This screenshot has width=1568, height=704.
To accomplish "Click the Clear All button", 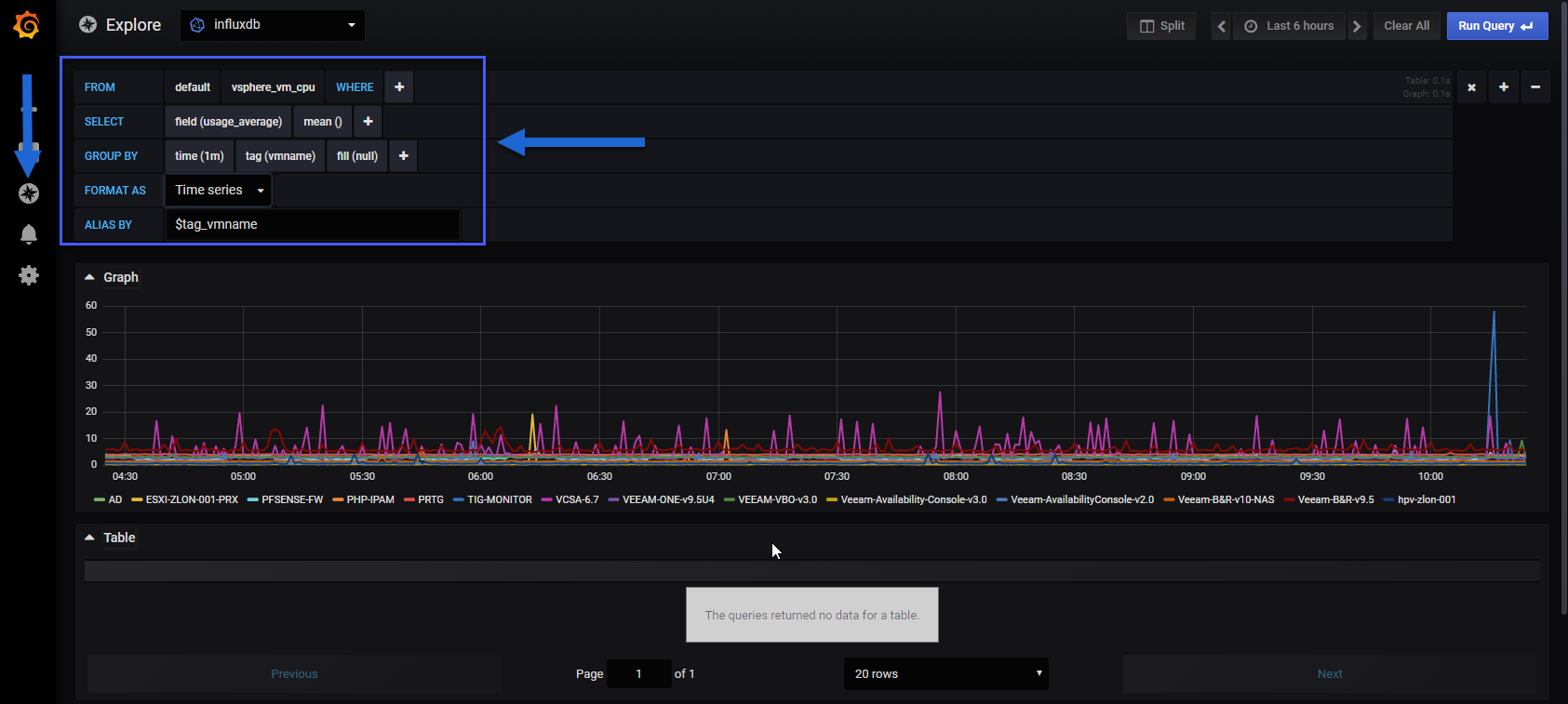I will [x=1406, y=26].
